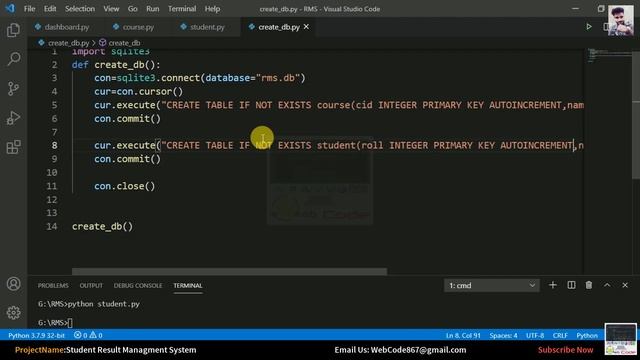Screen dimensions: 640x360
Task: Click the VS Code logo icon
Action: pyautogui.click(x=10, y=8)
